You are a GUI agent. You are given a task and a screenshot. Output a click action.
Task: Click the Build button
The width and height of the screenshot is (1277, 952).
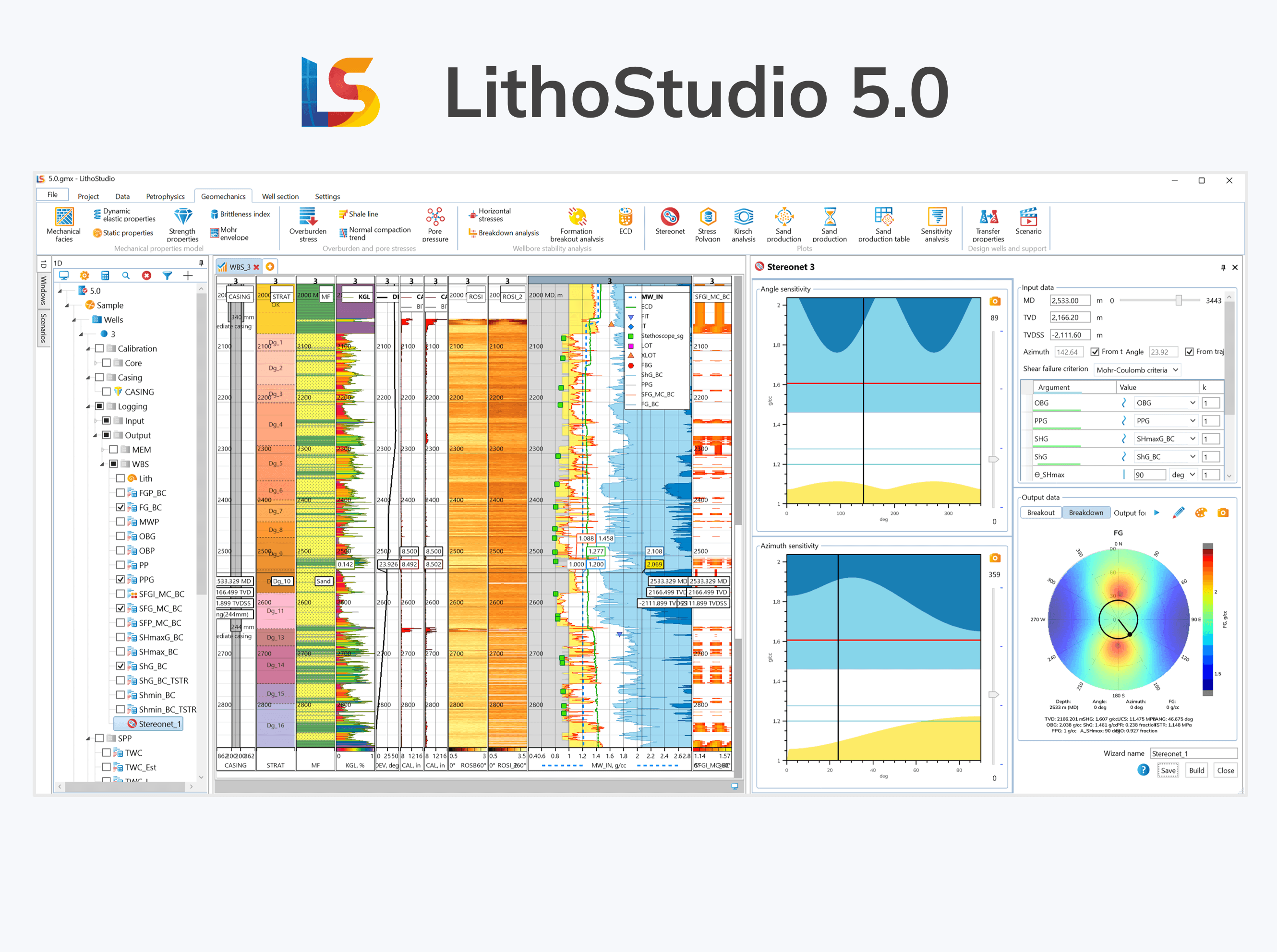[1197, 771]
